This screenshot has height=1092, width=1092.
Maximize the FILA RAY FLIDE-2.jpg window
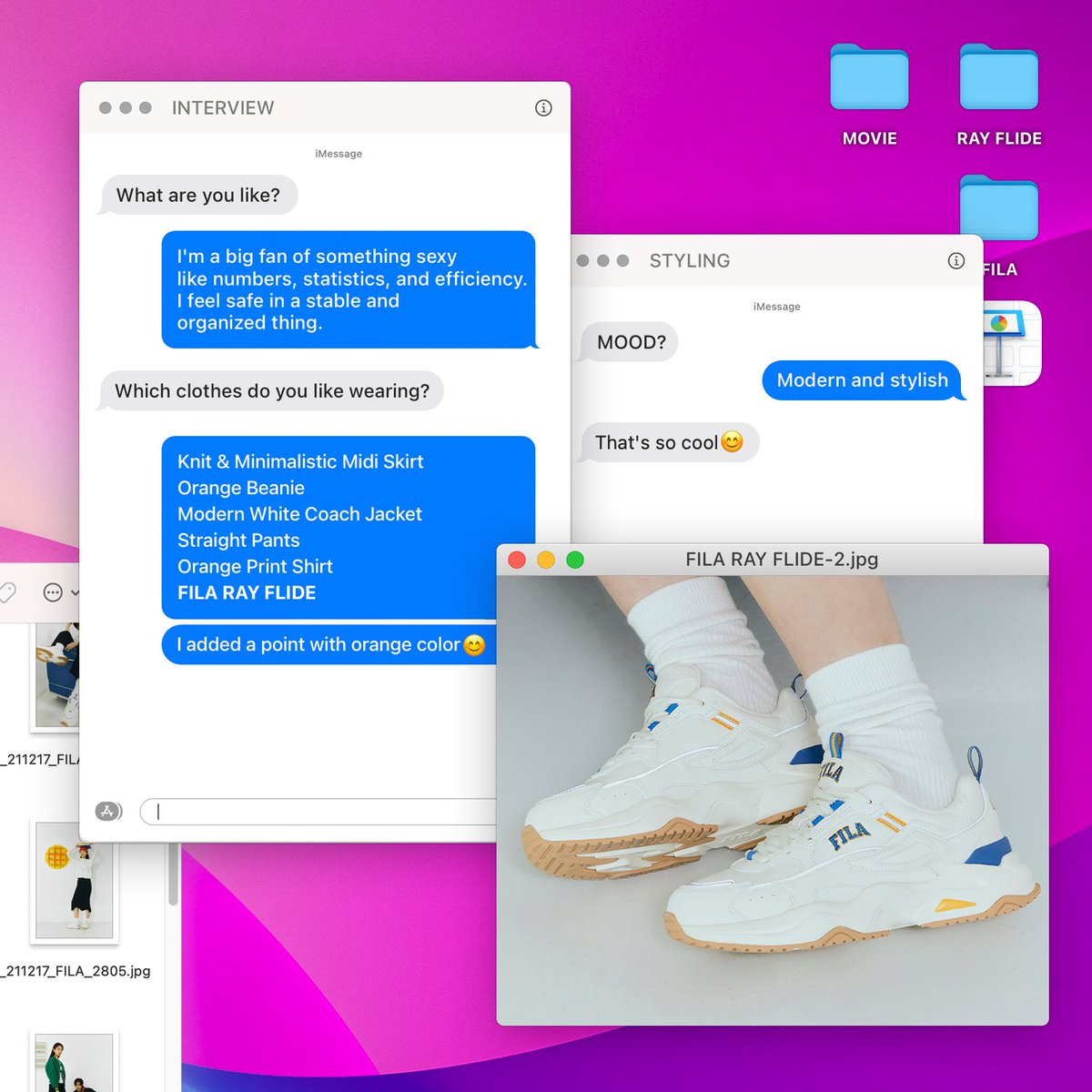tap(575, 560)
